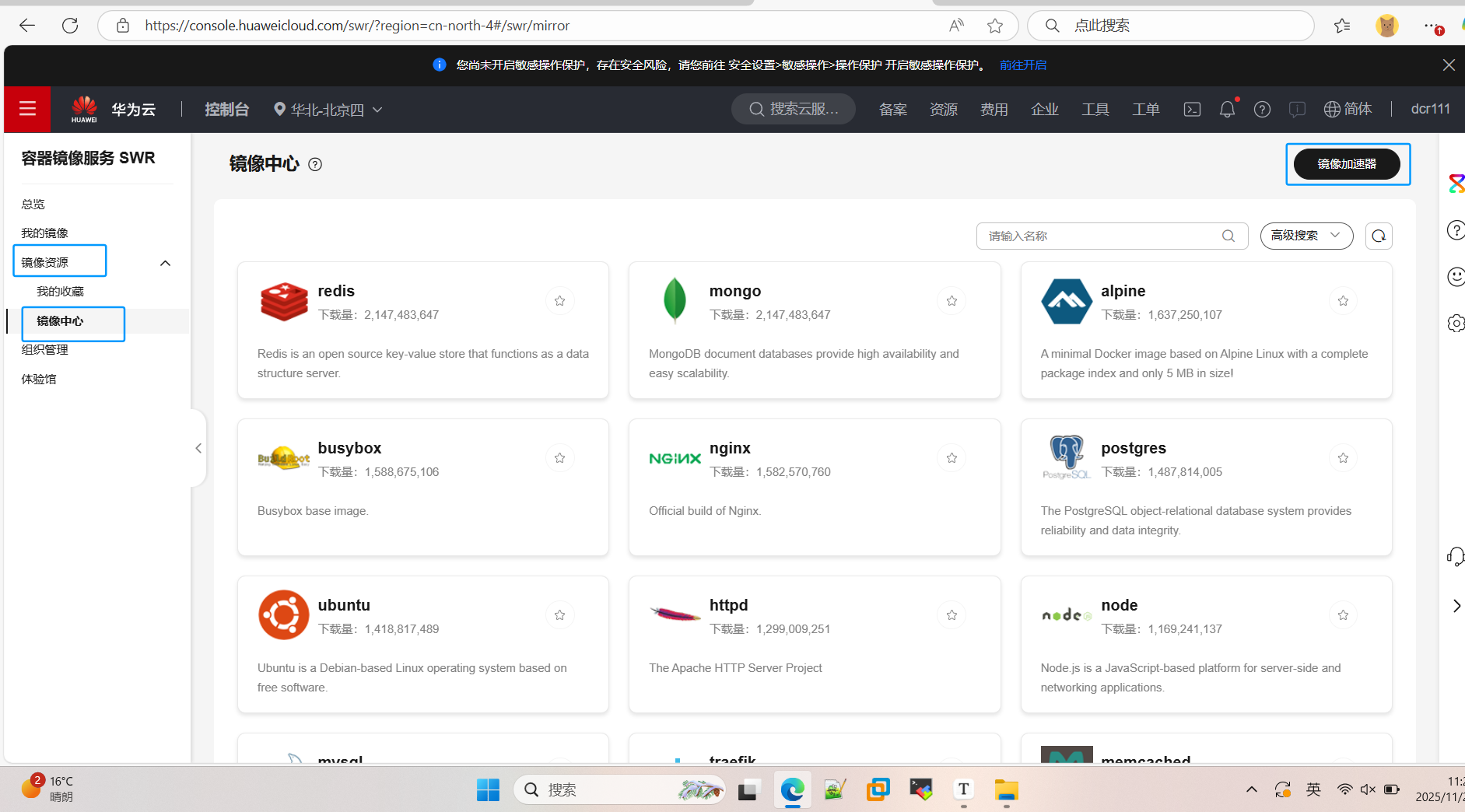Viewport: 1465px width, 812px height.
Task: Go to 总览 in sidebar
Action: point(33,204)
